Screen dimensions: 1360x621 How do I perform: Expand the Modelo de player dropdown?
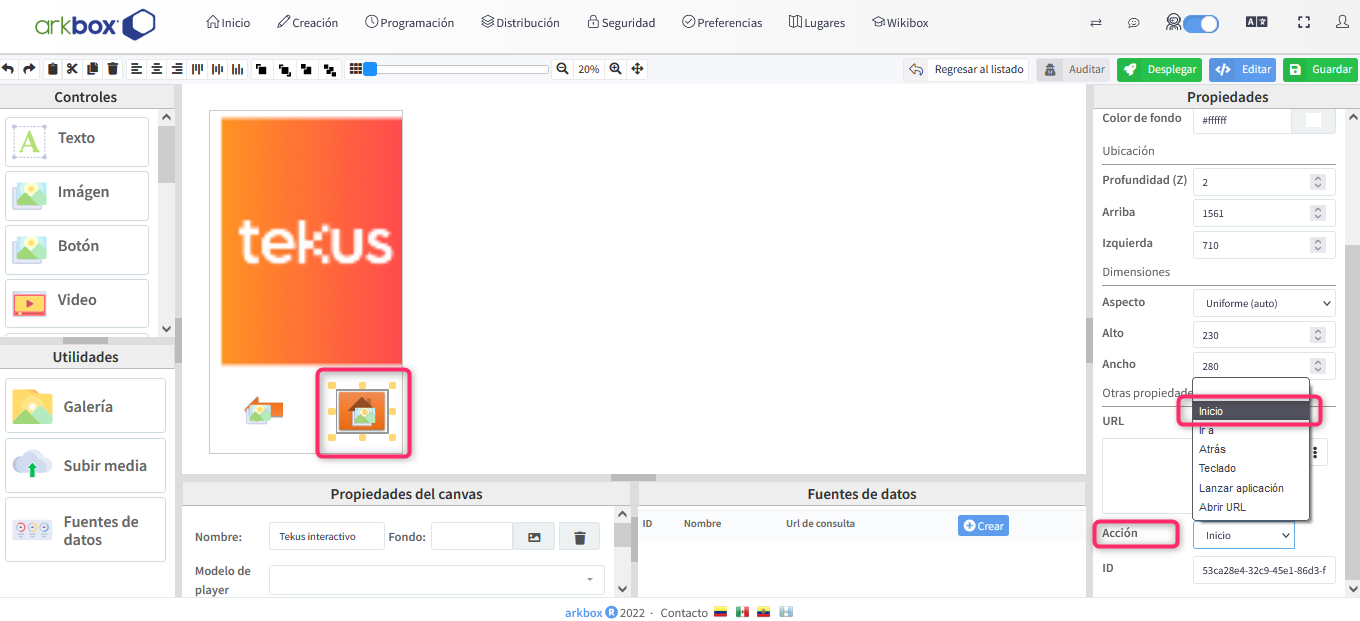(436, 579)
